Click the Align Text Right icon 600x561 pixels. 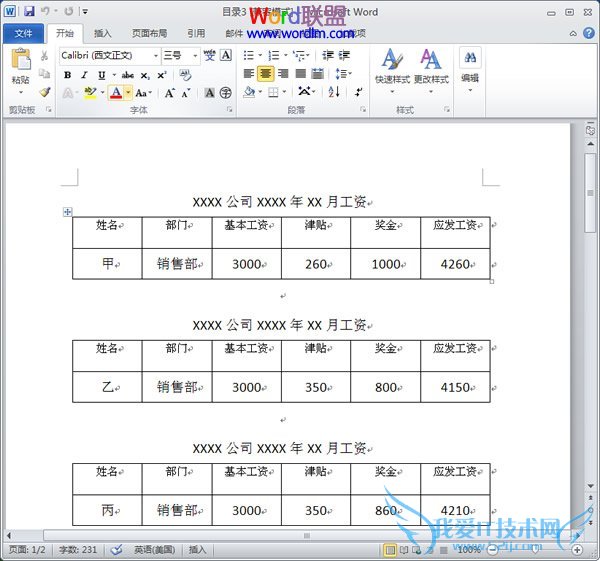tap(283, 73)
